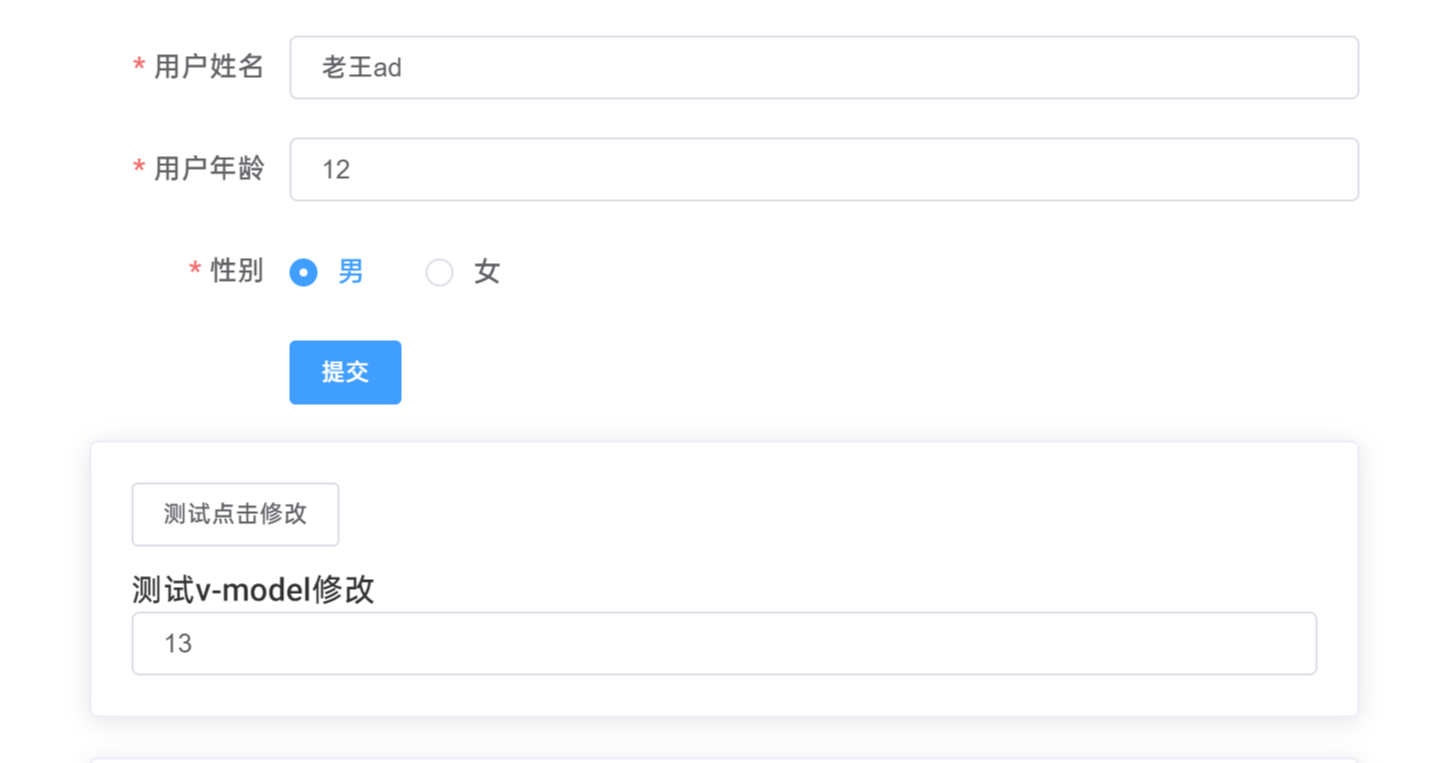Focus the input below 测试v-model修改
The width and height of the screenshot is (1454, 763).
click(723, 643)
